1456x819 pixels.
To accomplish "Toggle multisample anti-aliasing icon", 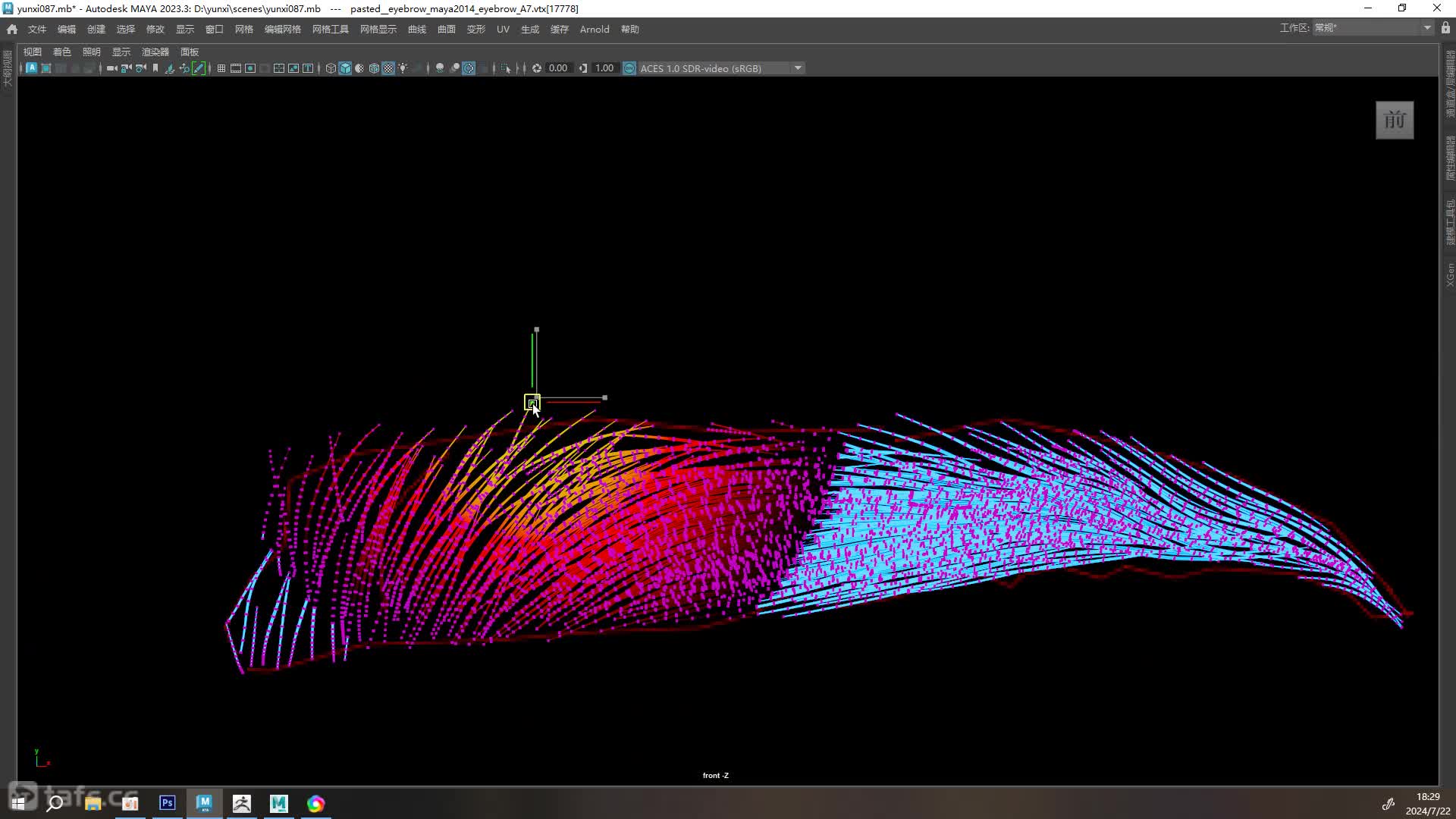I will pos(469,68).
